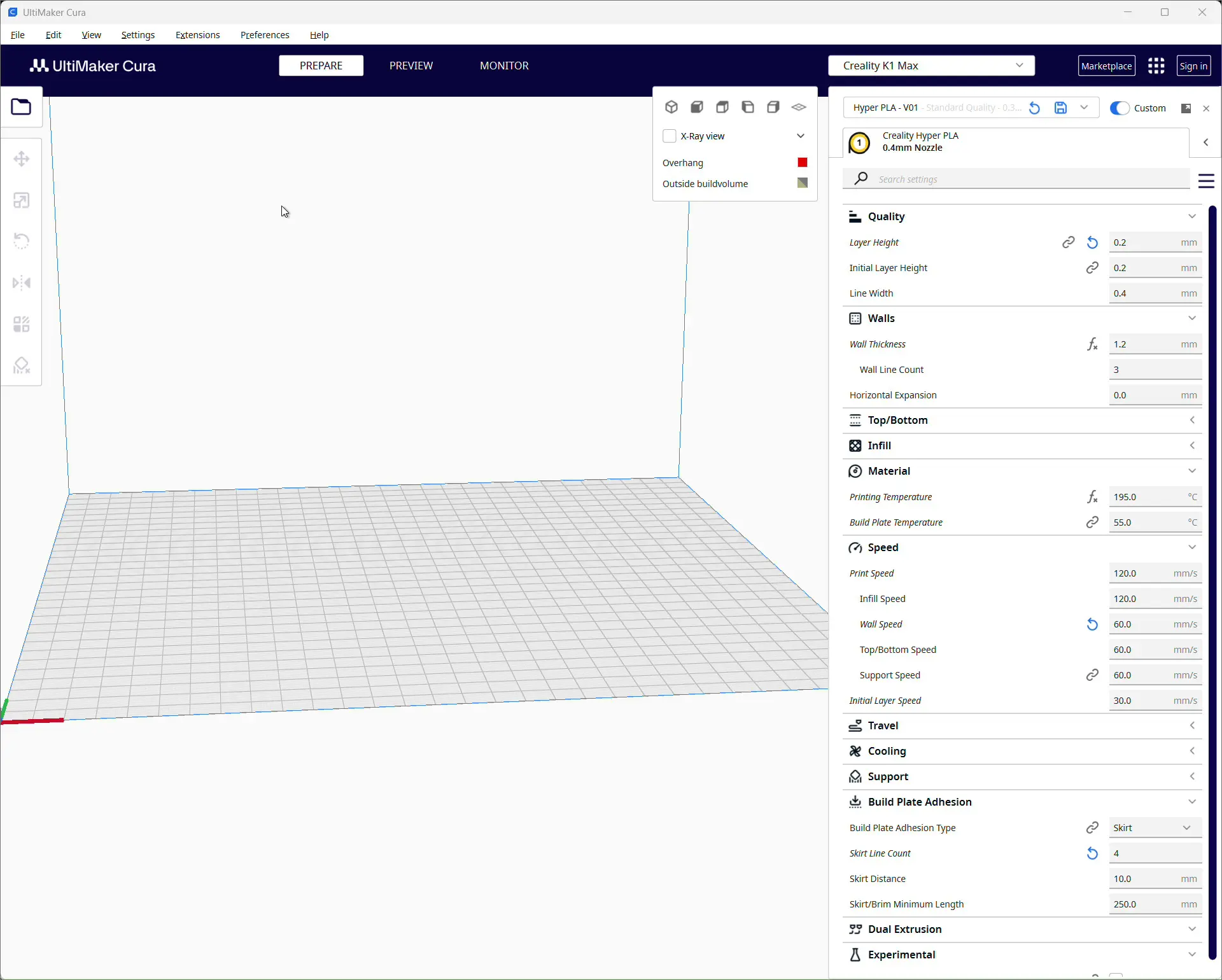Expand the Infill settings section

(1192, 445)
